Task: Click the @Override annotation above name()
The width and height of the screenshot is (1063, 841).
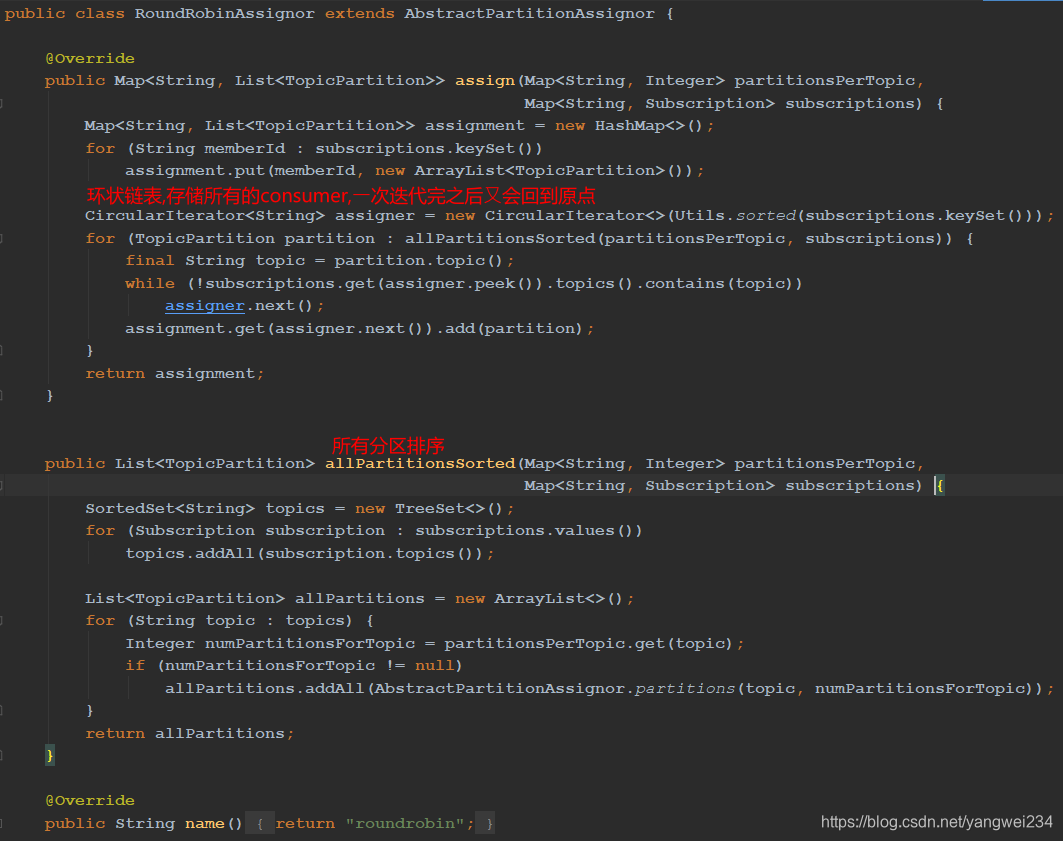Action: (89, 800)
